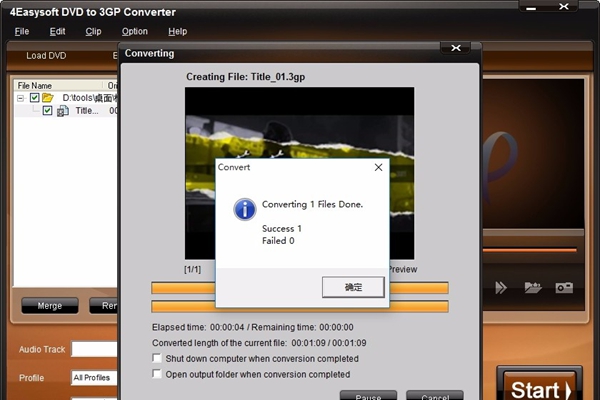Select the open folder icon in the file list
The width and height of the screenshot is (600, 400).
[x=48, y=98]
